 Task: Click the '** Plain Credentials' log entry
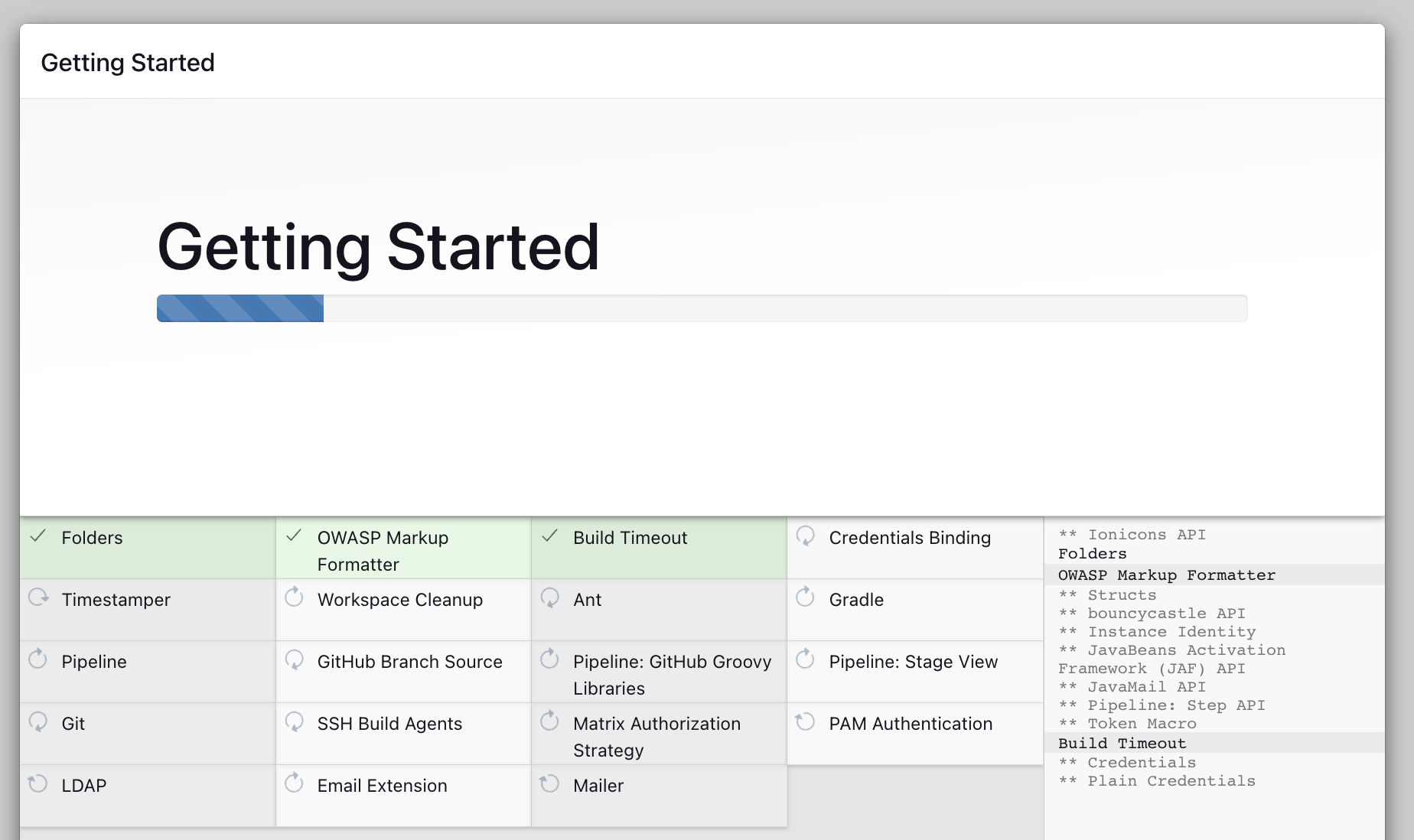click(x=1157, y=780)
